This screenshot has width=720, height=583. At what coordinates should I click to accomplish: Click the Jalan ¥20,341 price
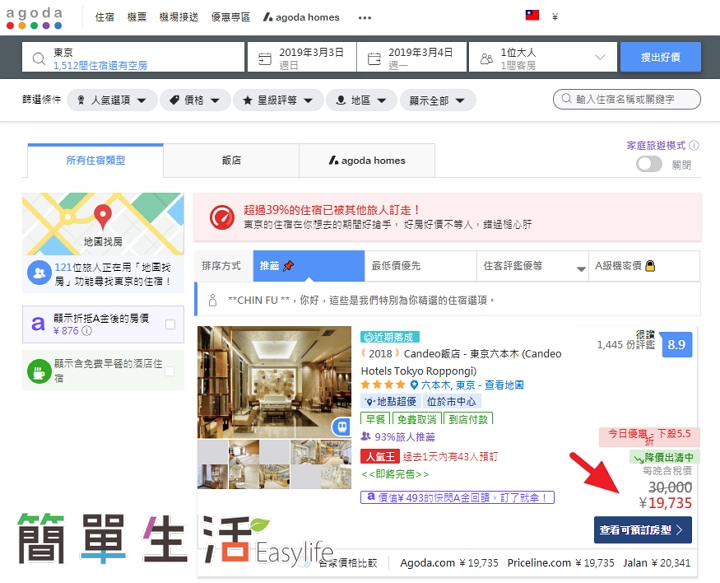[x=657, y=563]
